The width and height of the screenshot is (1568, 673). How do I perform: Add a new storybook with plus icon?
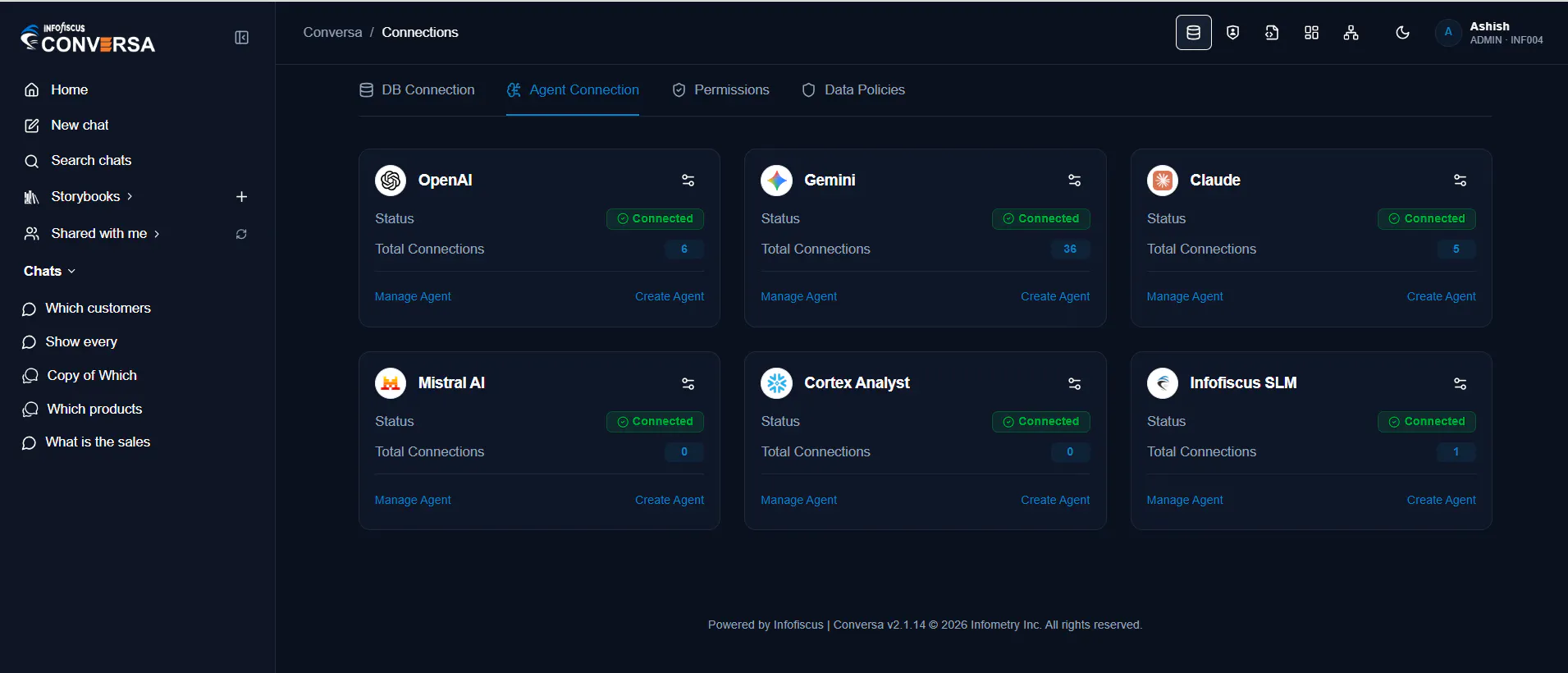click(x=241, y=197)
